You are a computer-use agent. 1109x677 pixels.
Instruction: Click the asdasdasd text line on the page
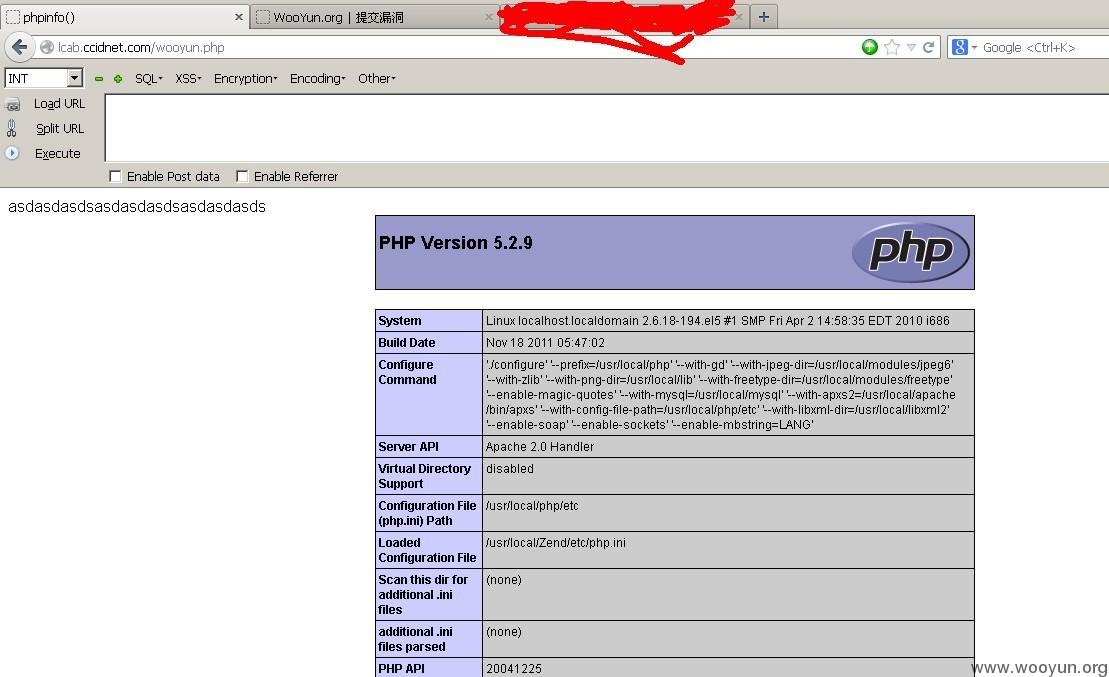[137, 207]
